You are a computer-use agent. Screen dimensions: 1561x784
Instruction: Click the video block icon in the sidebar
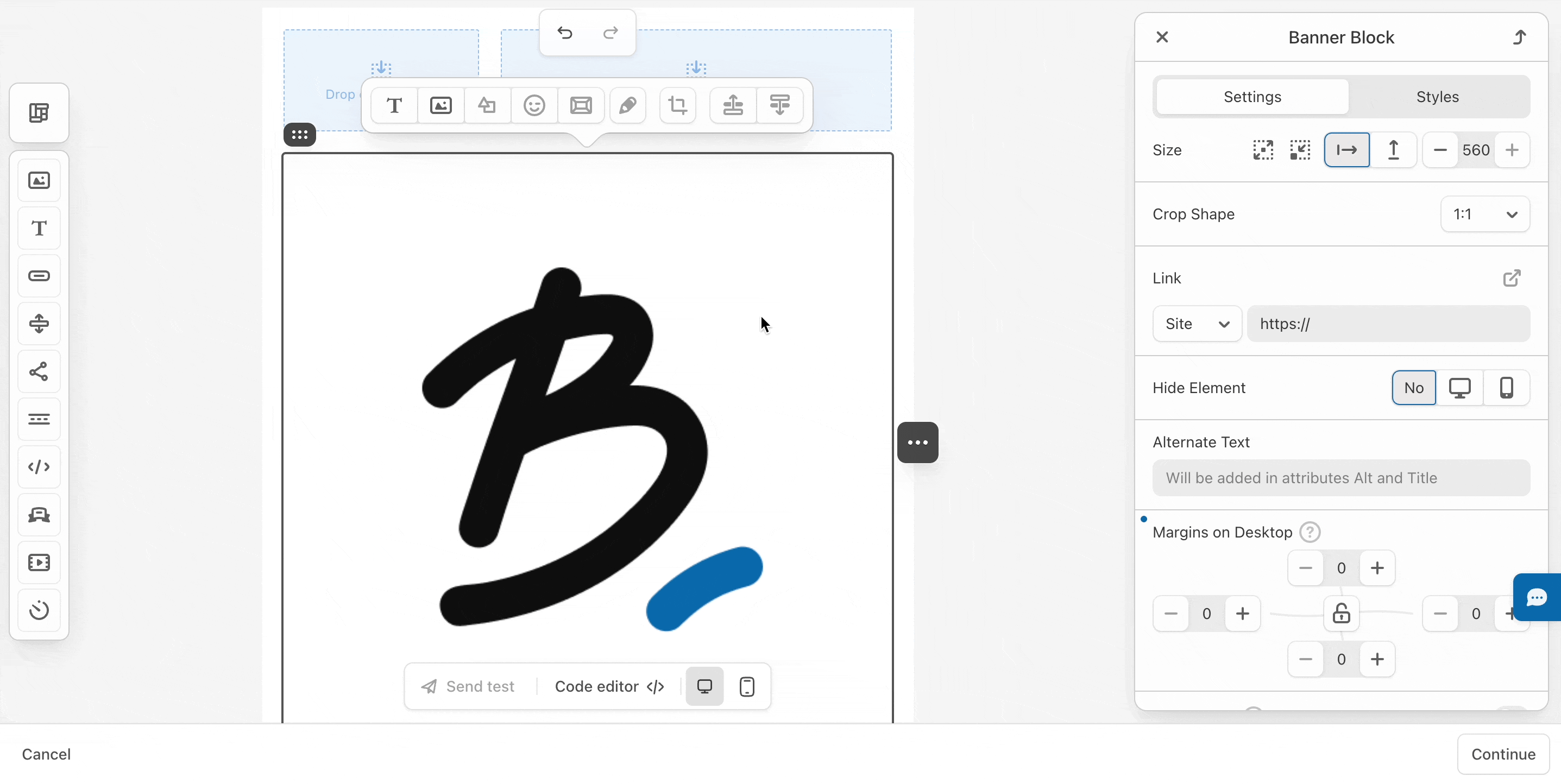40,562
